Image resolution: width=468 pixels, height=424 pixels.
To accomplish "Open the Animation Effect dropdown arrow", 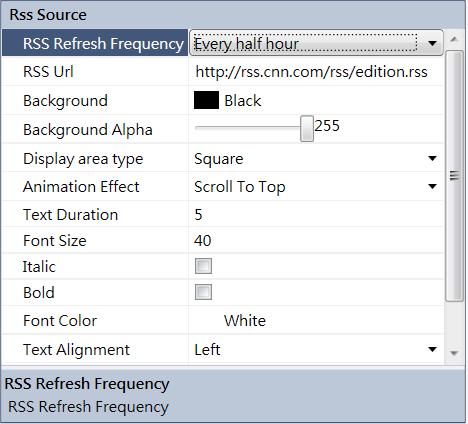I will pyautogui.click(x=432, y=186).
